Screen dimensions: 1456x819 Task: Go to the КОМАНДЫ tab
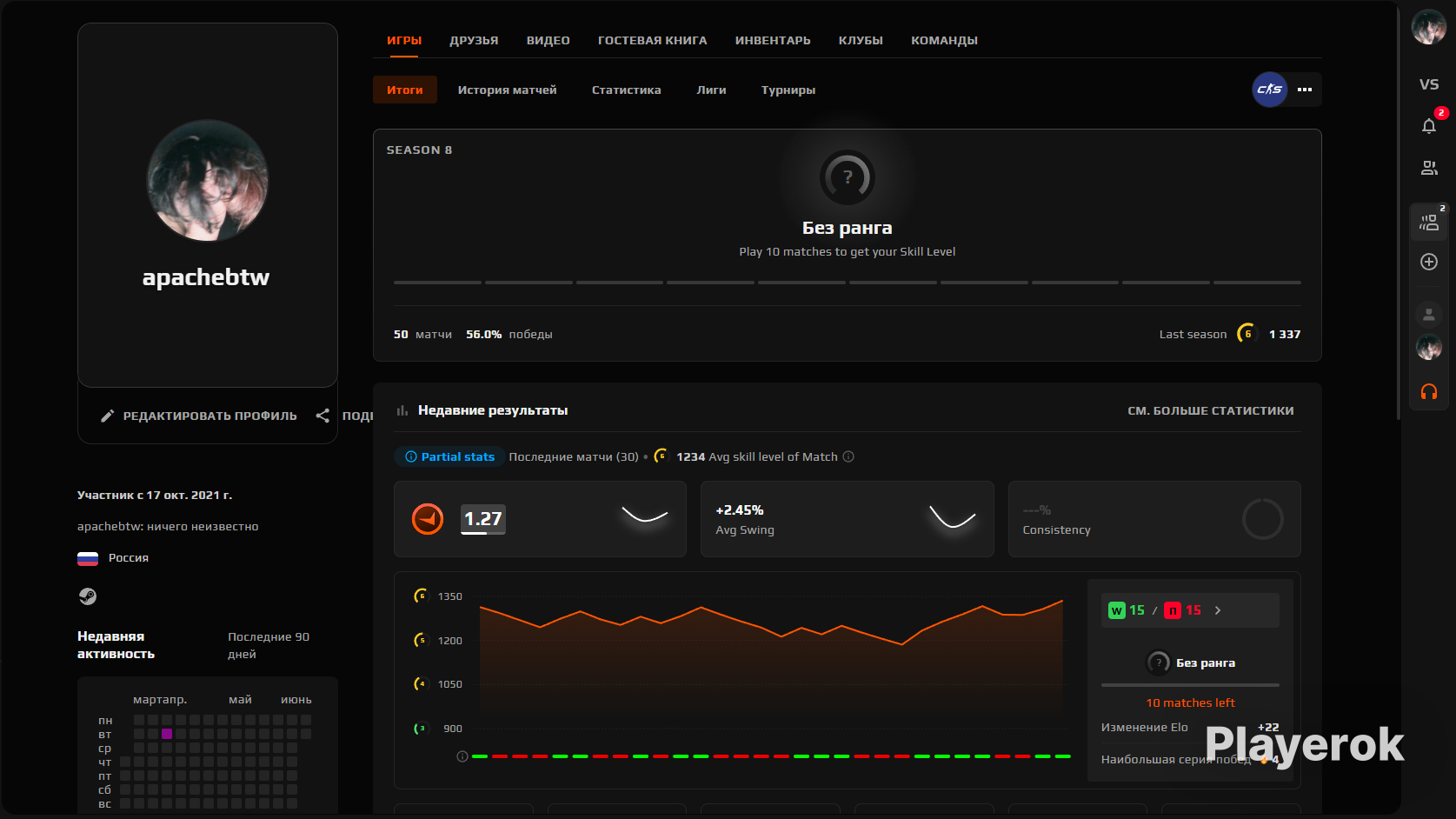(944, 40)
